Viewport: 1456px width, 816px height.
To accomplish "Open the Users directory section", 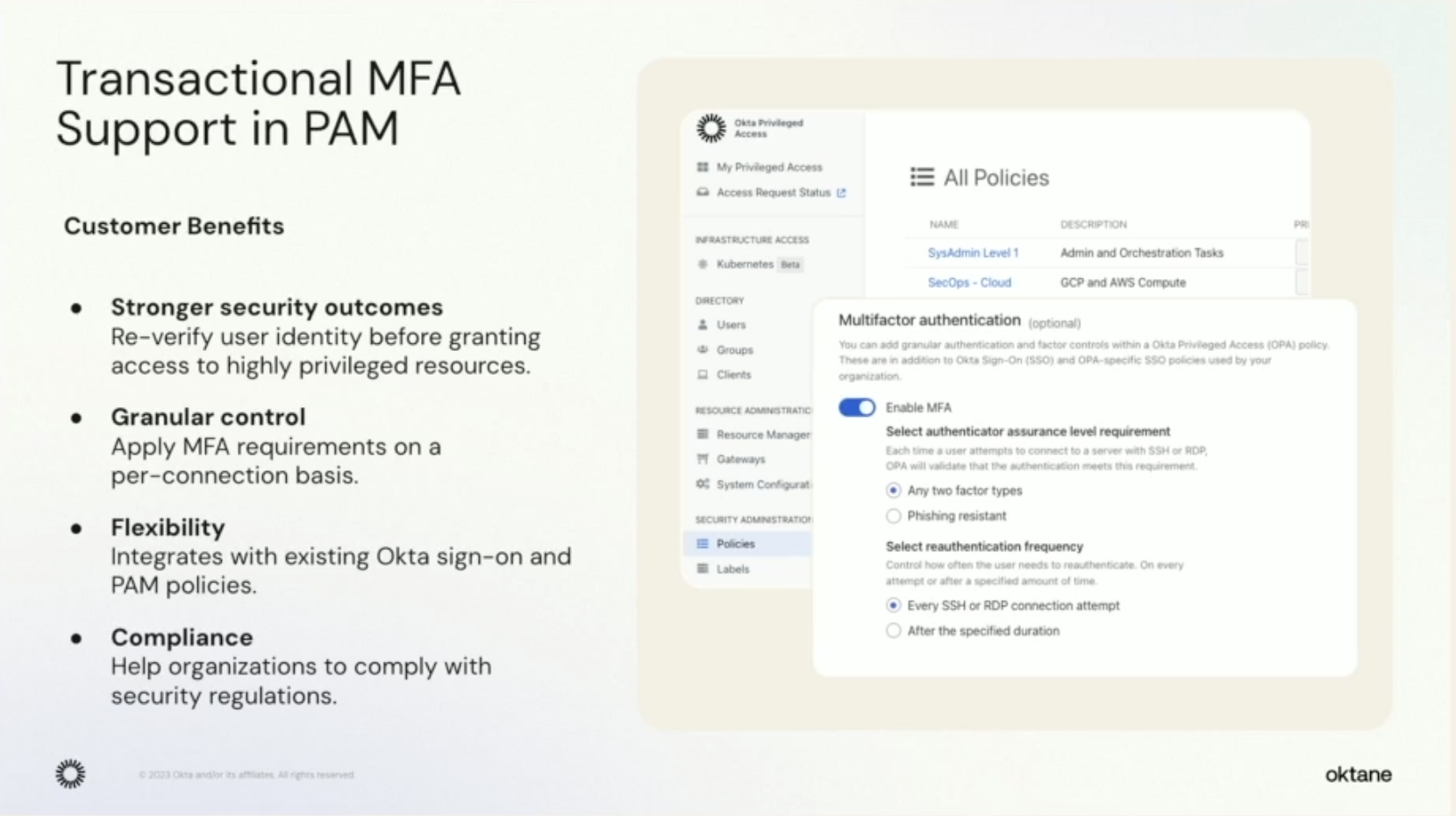I will (729, 324).
